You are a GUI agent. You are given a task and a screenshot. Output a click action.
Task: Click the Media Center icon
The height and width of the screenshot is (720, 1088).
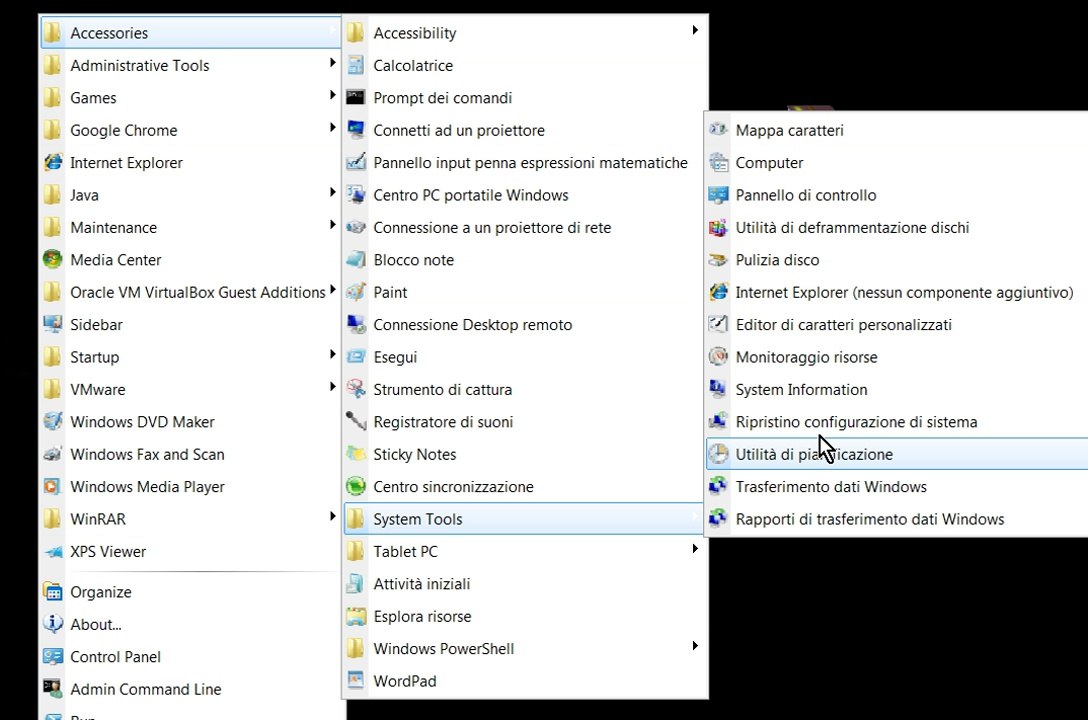tap(53, 259)
